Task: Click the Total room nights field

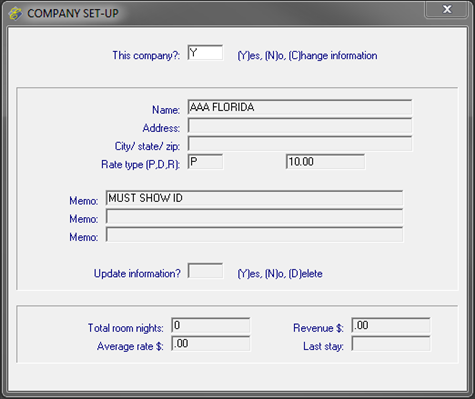Action: (211, 325)
